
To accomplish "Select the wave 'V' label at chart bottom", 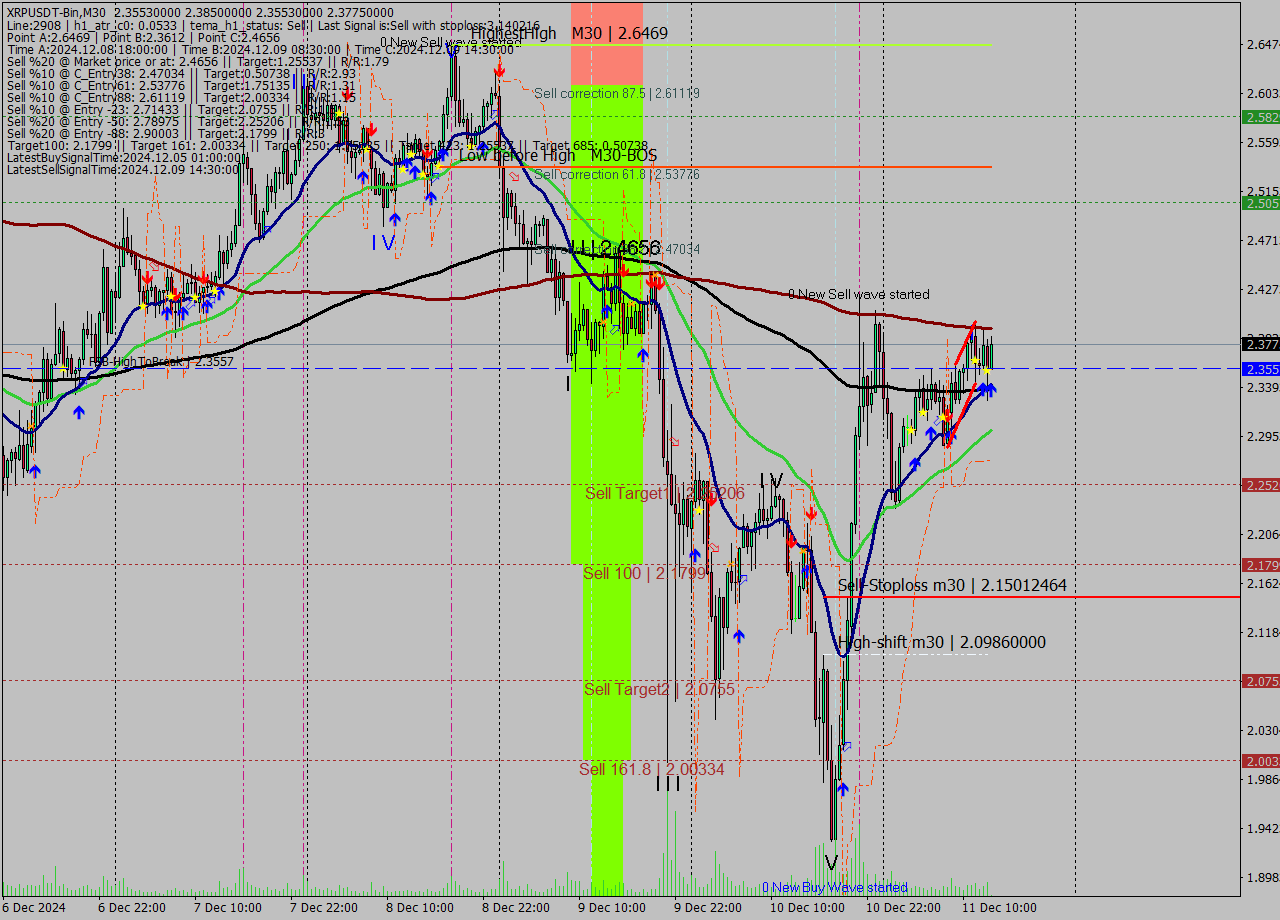I will click(x=831, y=862).
